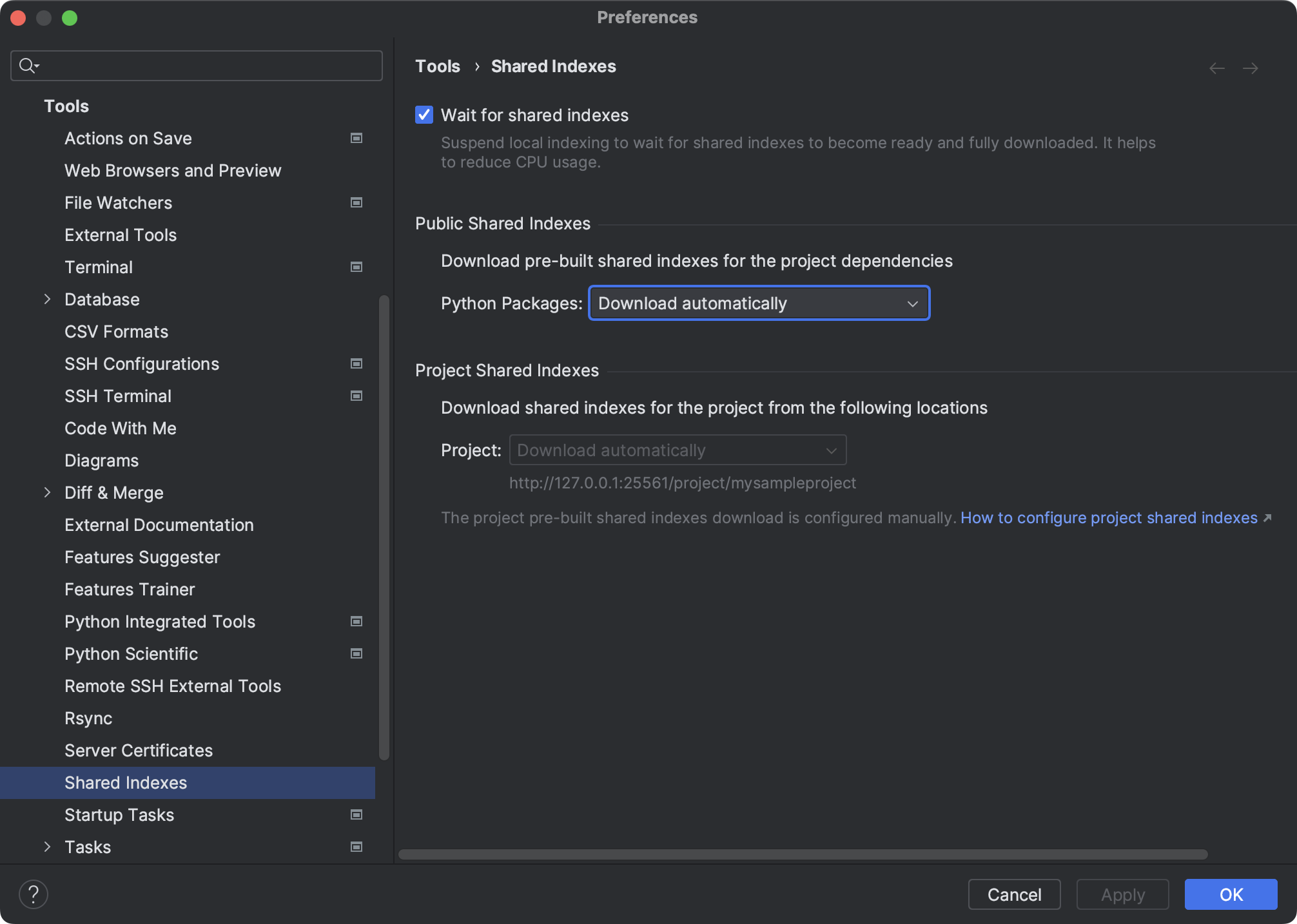Select External Tools menu item
The image size is (1297, 924).
pyautogui.click(x=120, y=234)
